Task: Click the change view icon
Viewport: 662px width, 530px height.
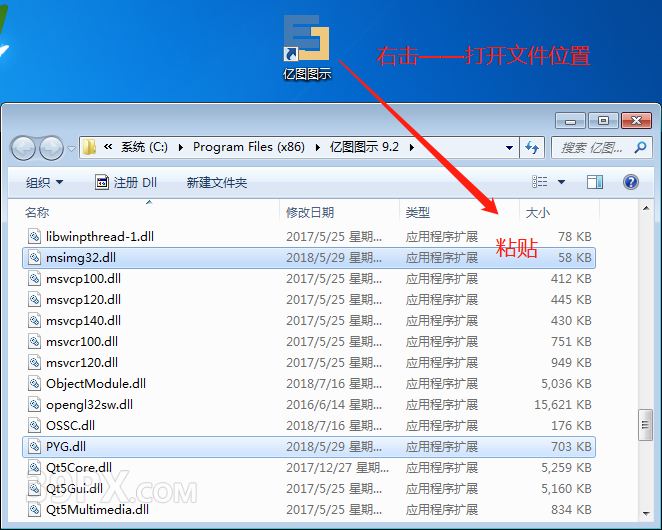Action: (x=540, y=182)
